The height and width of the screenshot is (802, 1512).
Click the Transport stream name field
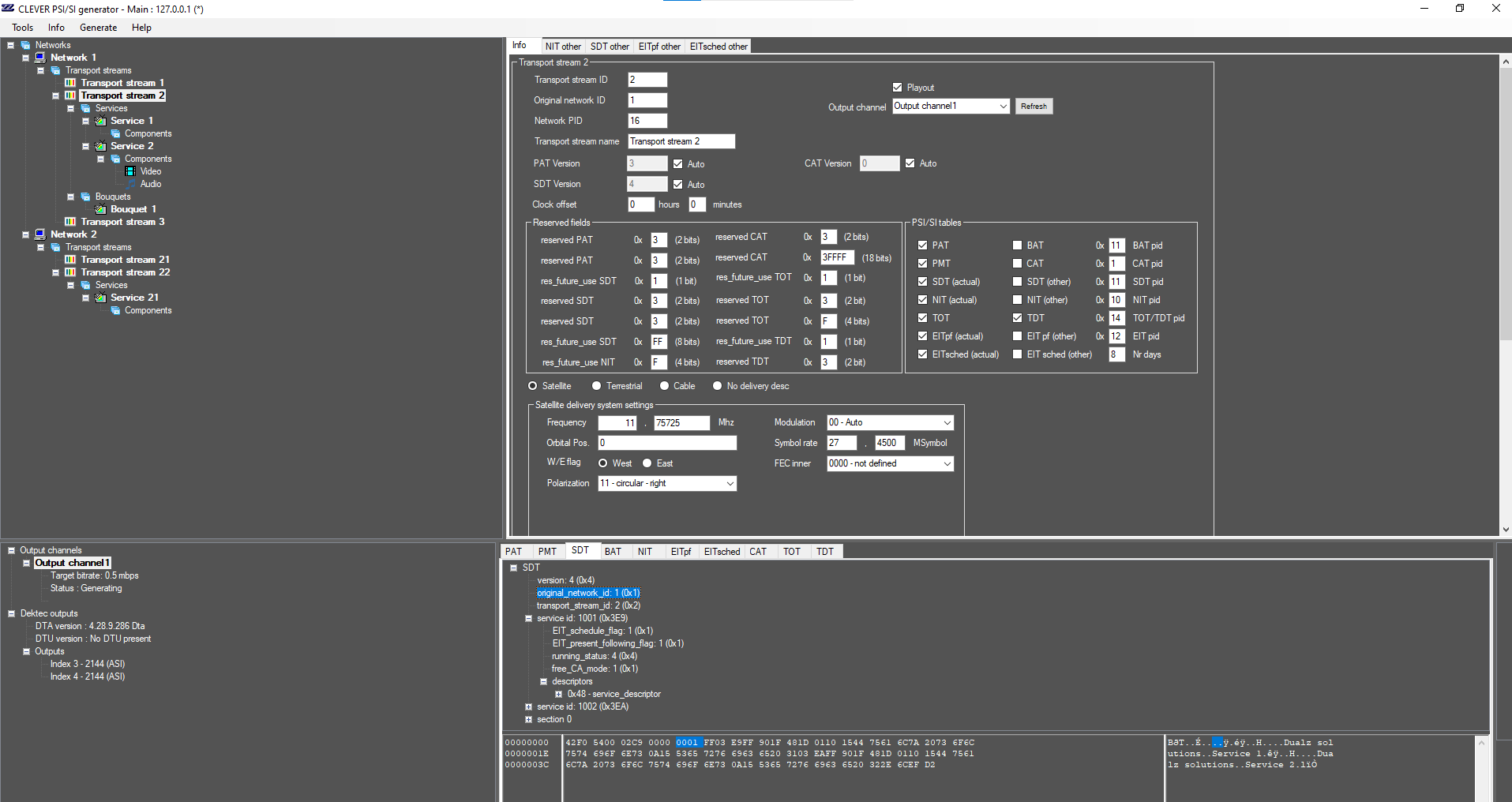pyautogui.click(x=681, y=141)
